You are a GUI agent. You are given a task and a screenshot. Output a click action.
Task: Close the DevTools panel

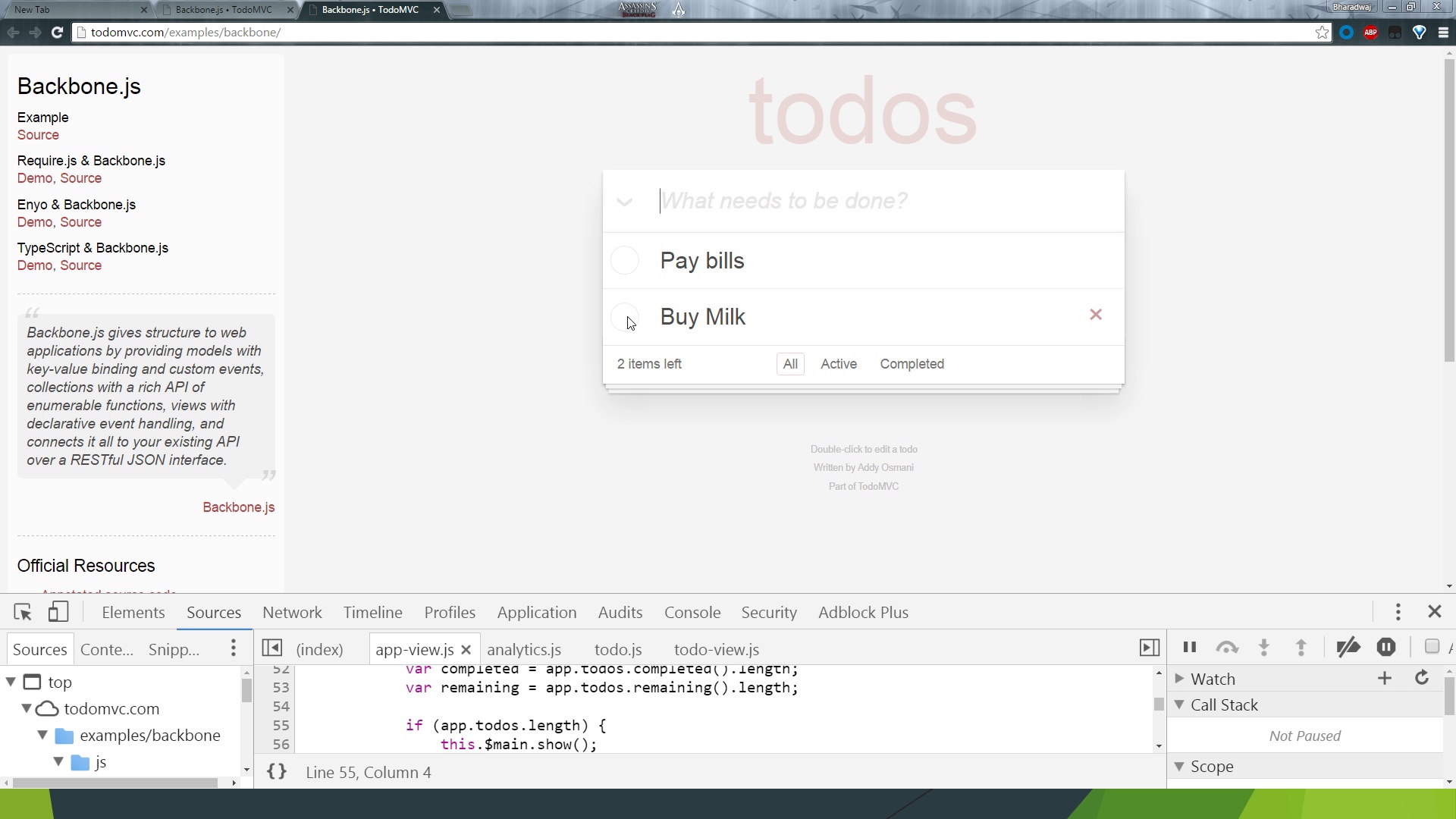[x=1434, y=611]
